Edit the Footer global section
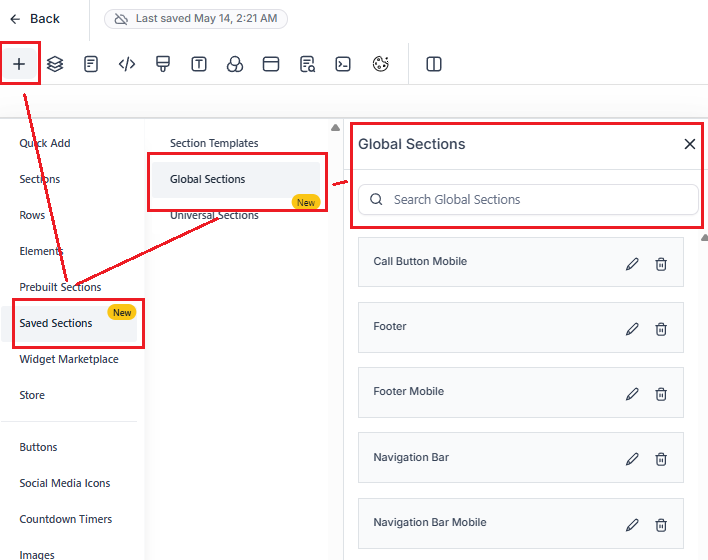Viewport: 708px width, 560px height. pyautogui.click(x=632, y=329)
